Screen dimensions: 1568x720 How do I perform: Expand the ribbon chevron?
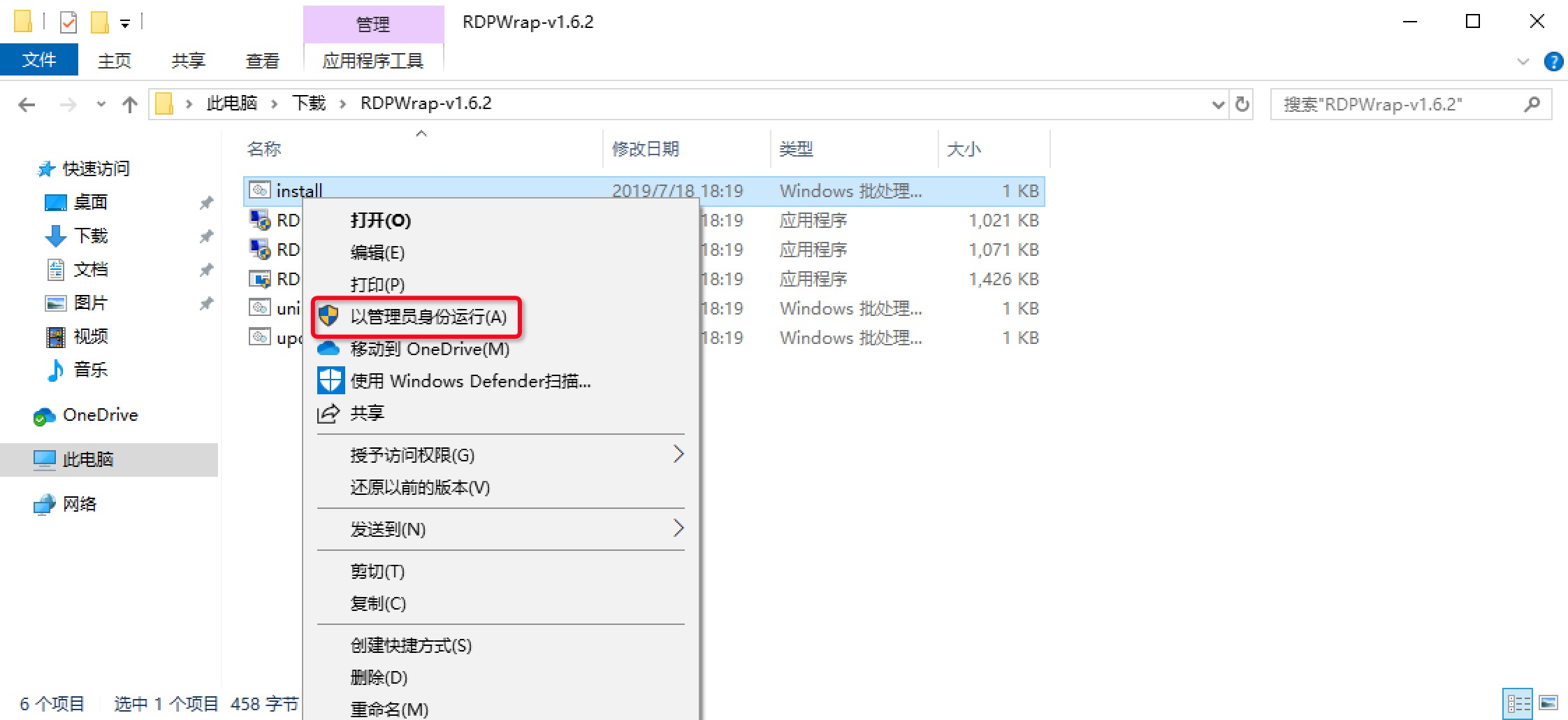pyautogui.click(x=1523, y=62)
